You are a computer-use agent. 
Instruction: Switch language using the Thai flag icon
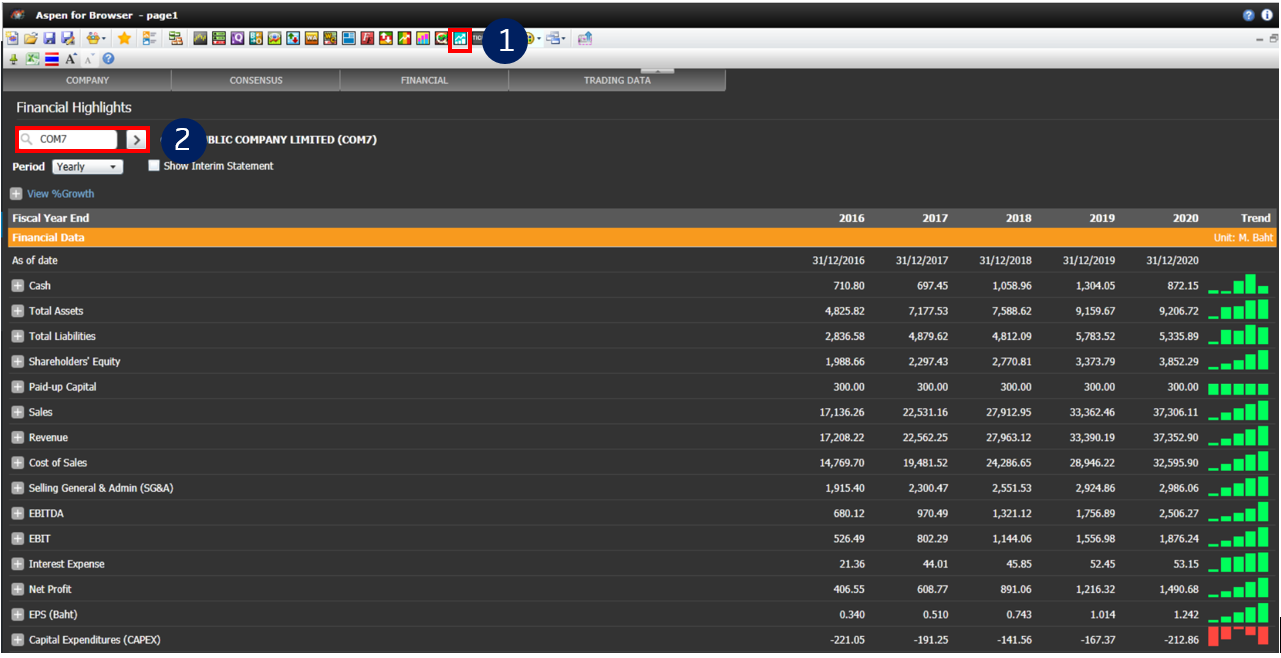(52, 59)
